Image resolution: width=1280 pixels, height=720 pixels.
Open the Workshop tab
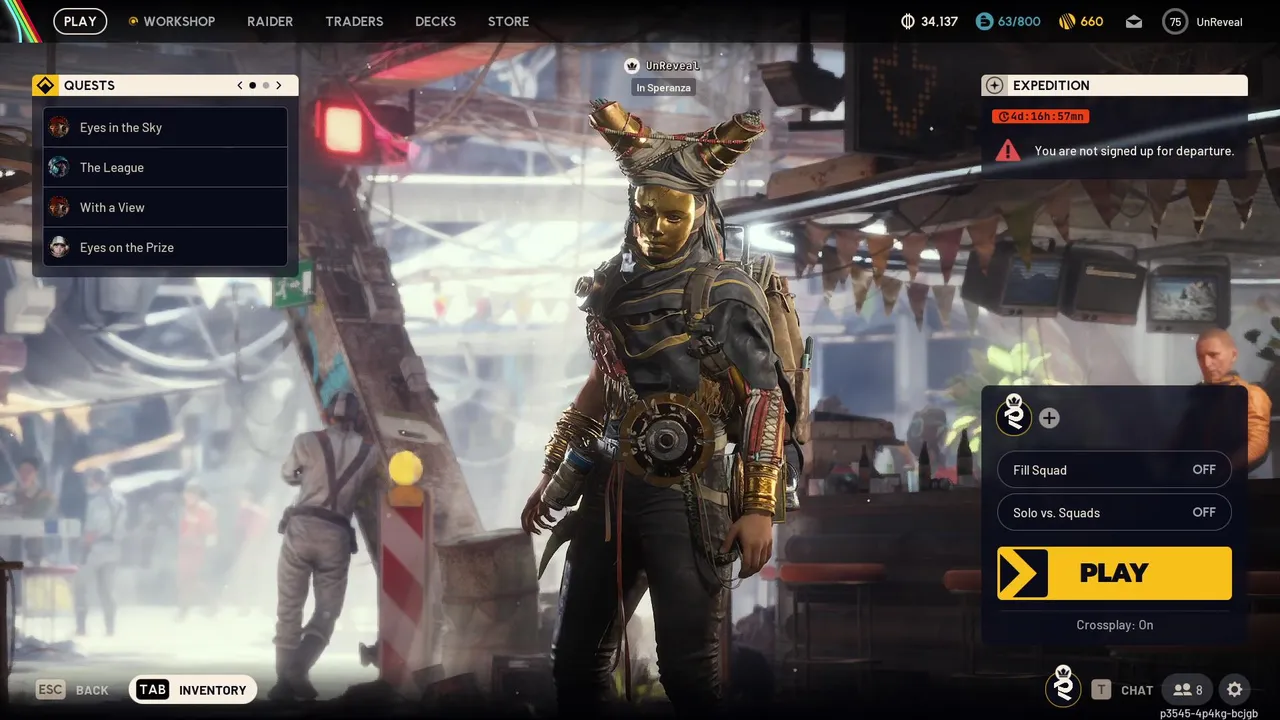179,21
